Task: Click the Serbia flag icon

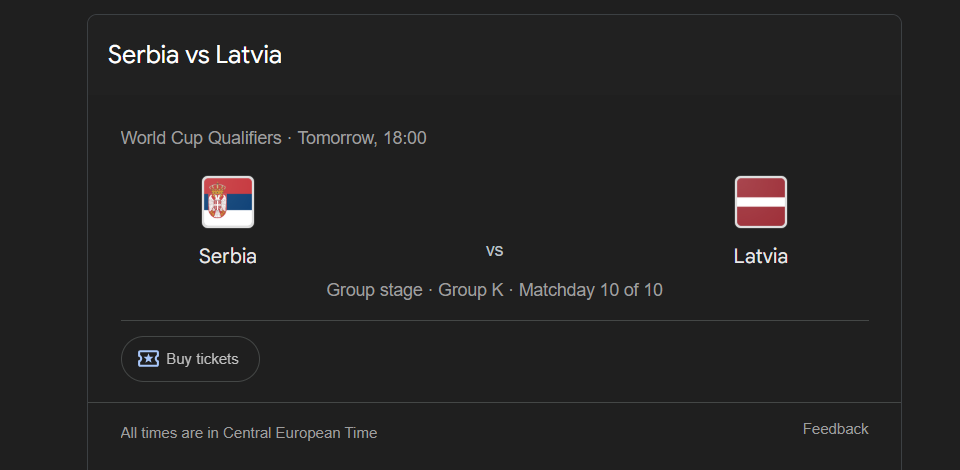Action: pyautogui.click(x=228, y=202)
